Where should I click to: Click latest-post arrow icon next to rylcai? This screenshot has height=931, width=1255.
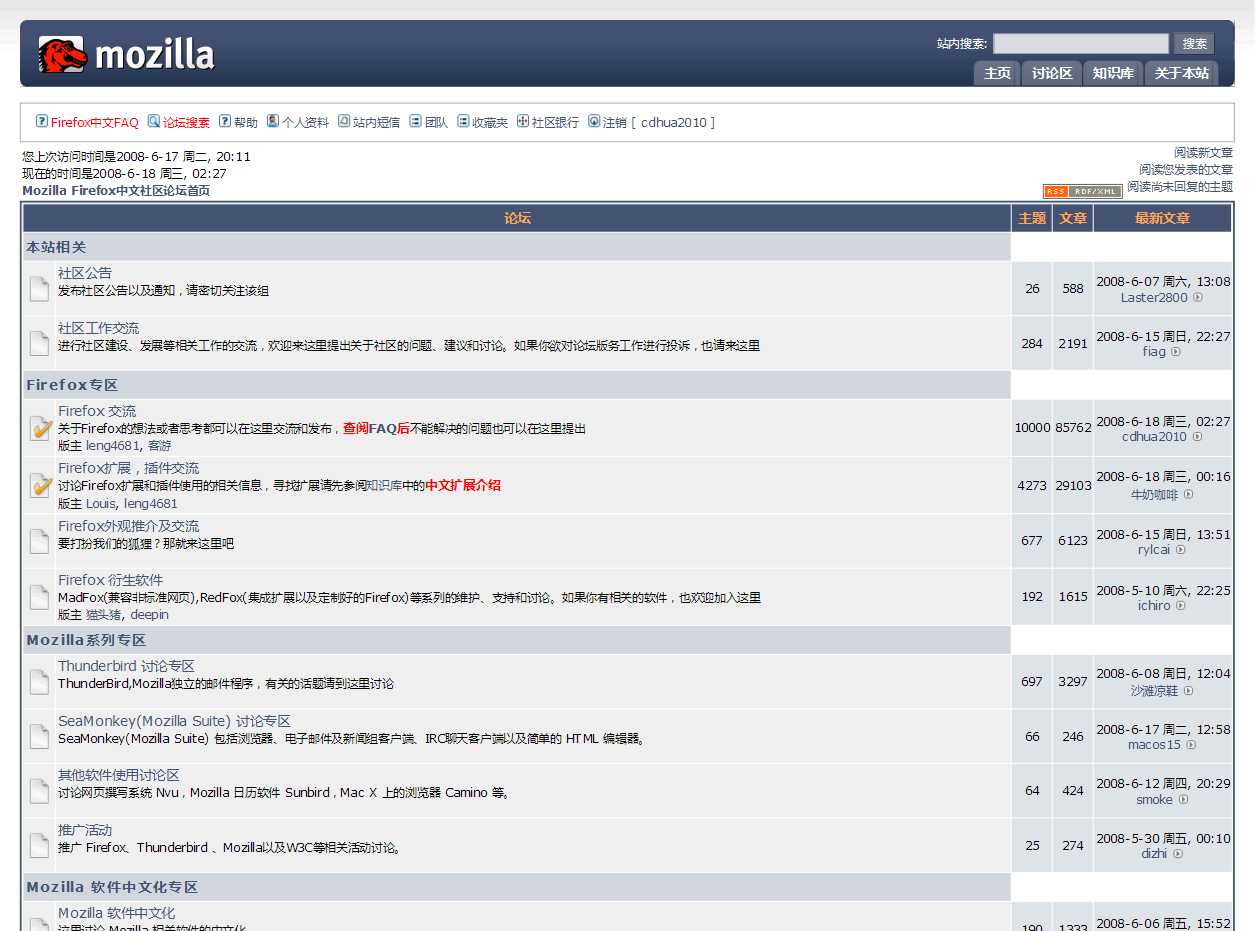point(1180,549)
